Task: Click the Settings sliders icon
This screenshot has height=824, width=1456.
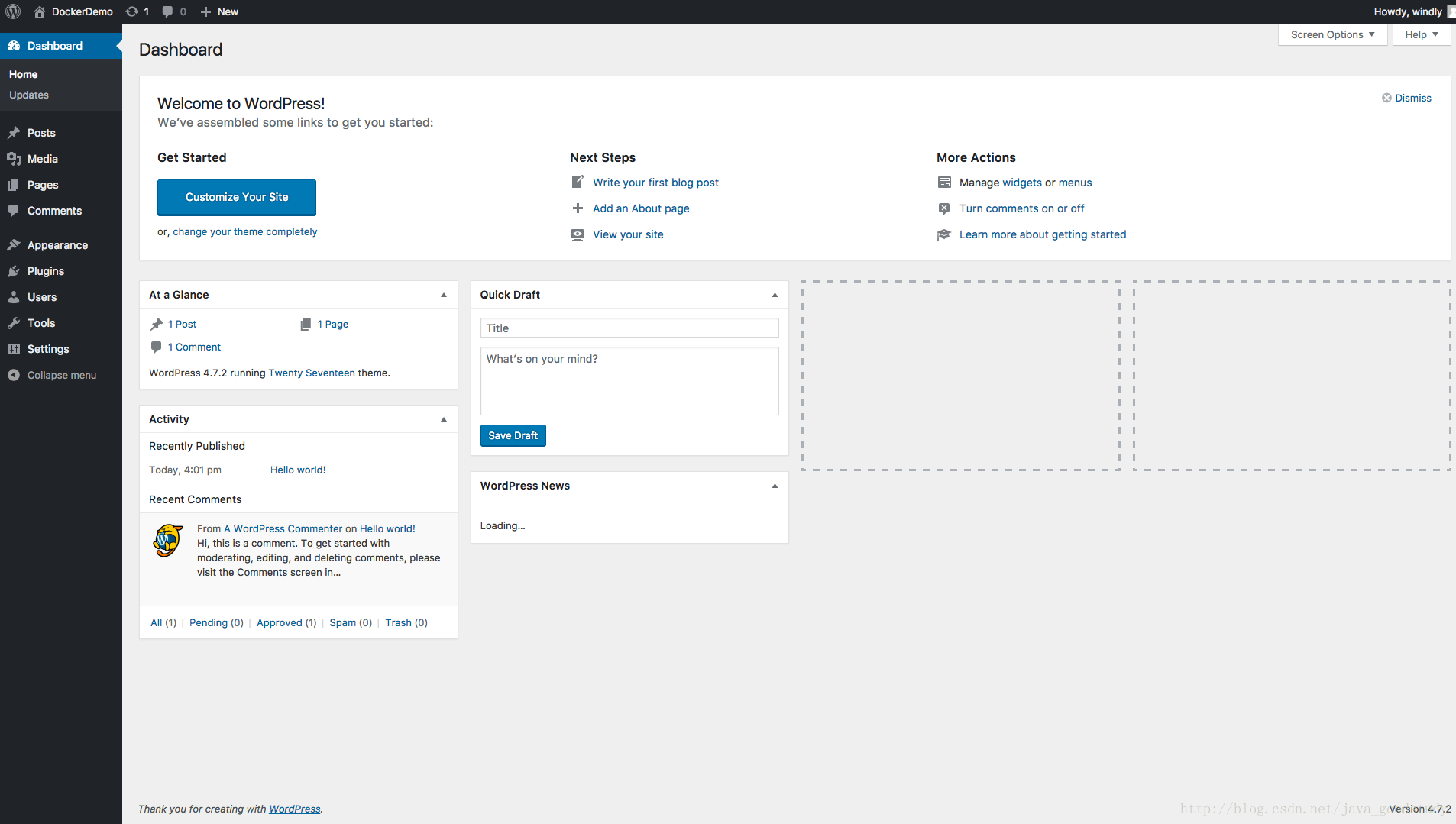Action: [14, 349]
